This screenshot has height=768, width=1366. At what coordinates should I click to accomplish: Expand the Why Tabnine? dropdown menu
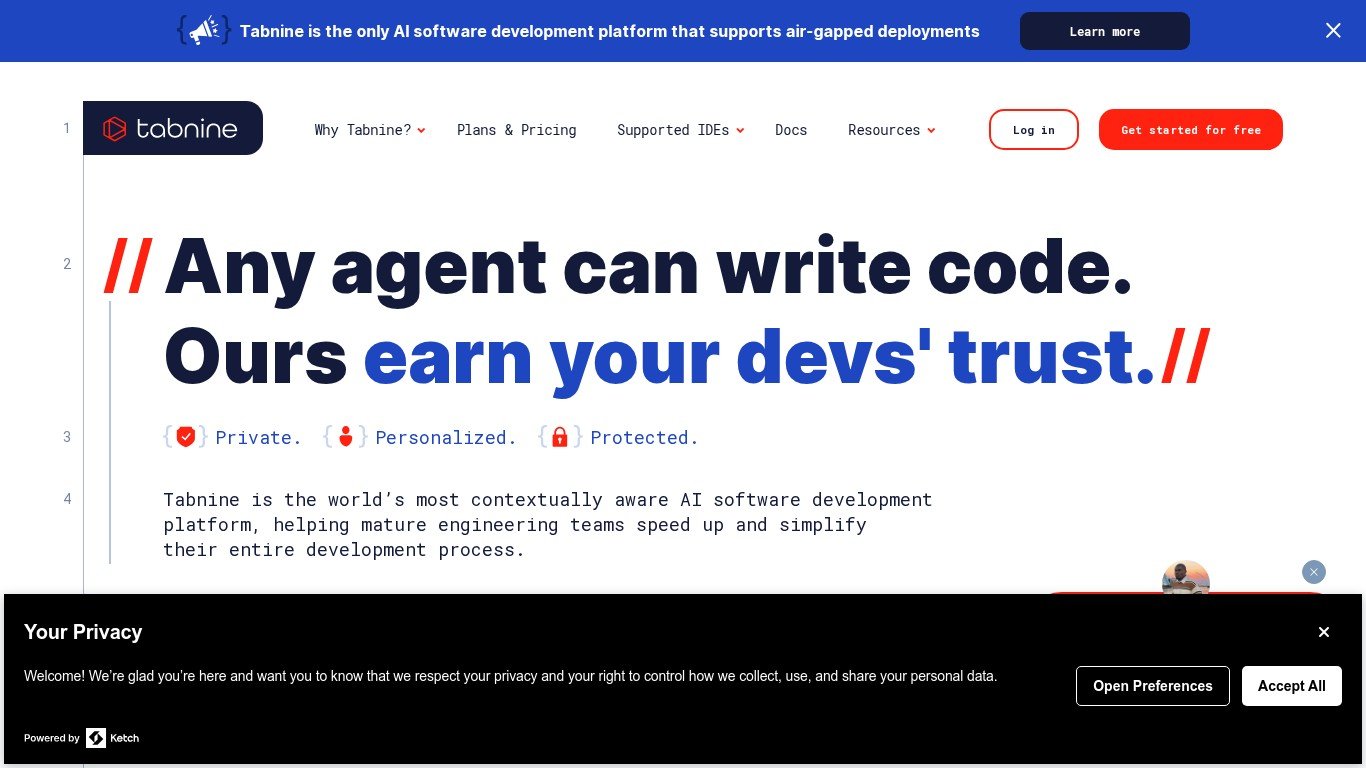[369, 130]
